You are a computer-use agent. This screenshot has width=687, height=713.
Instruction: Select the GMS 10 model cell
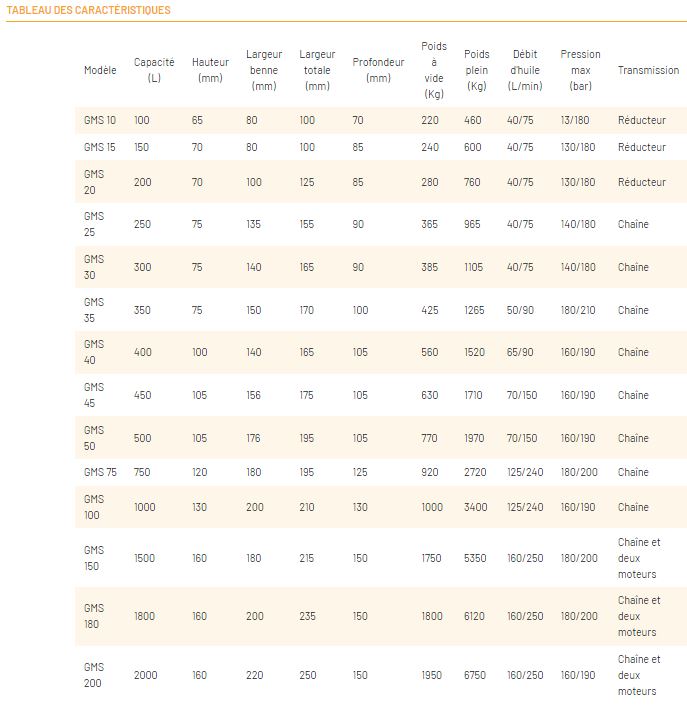click(100, 120)
